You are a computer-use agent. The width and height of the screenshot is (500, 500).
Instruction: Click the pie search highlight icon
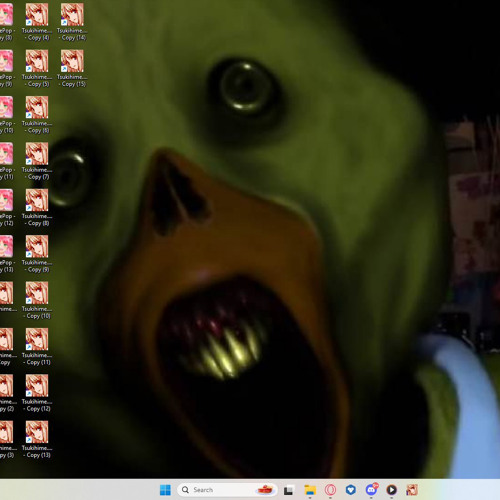265,490
